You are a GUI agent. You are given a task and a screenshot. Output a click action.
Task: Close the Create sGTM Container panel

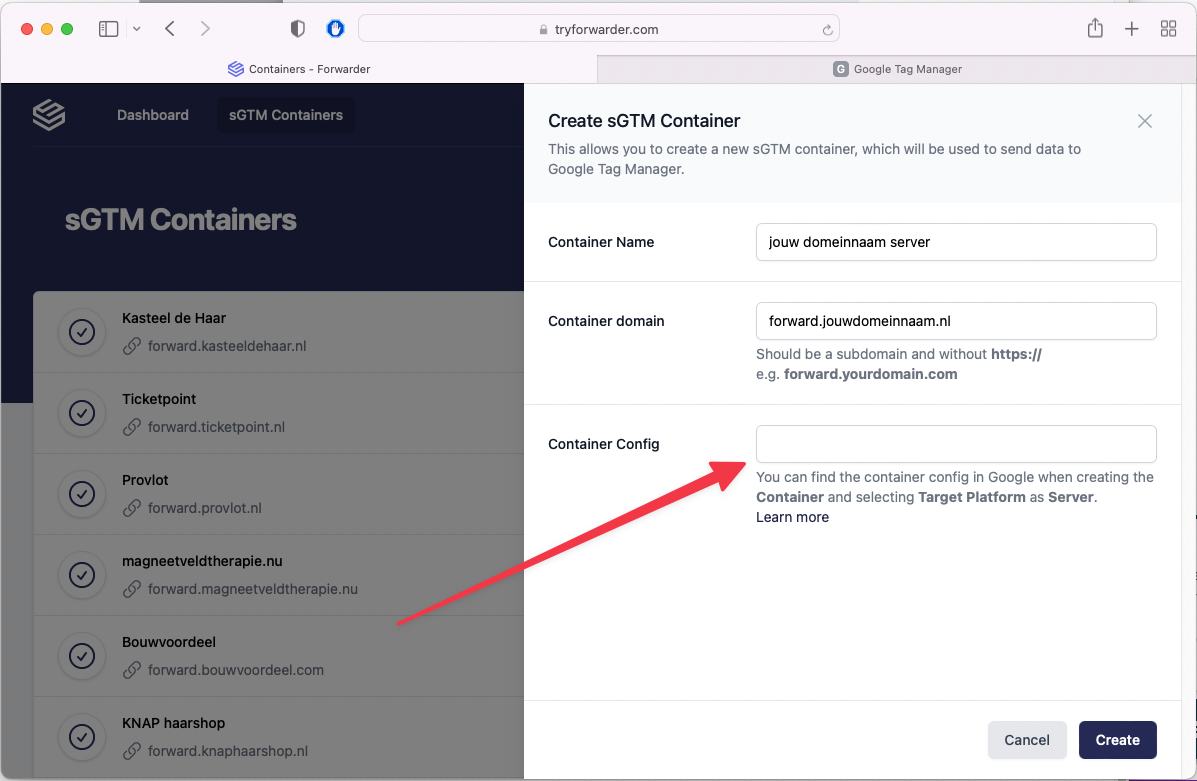(x=1145, y=121)
